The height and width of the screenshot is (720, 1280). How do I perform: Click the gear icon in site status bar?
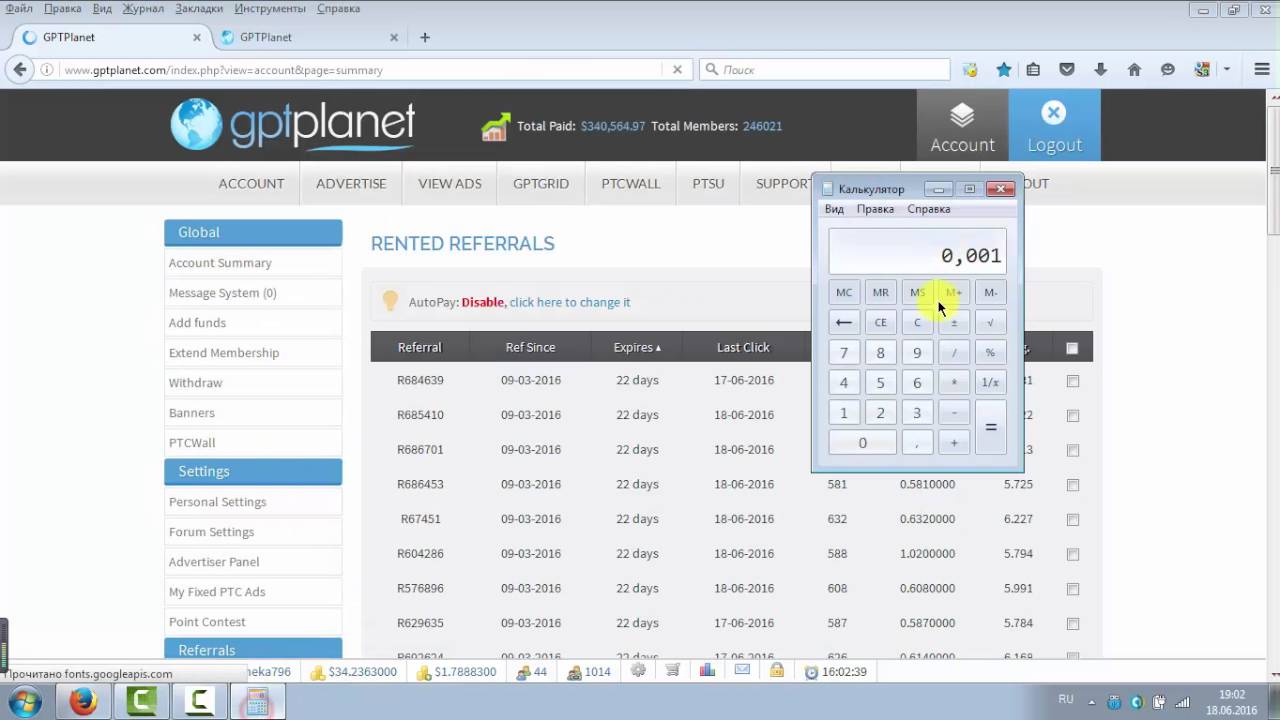pos(638,671)
